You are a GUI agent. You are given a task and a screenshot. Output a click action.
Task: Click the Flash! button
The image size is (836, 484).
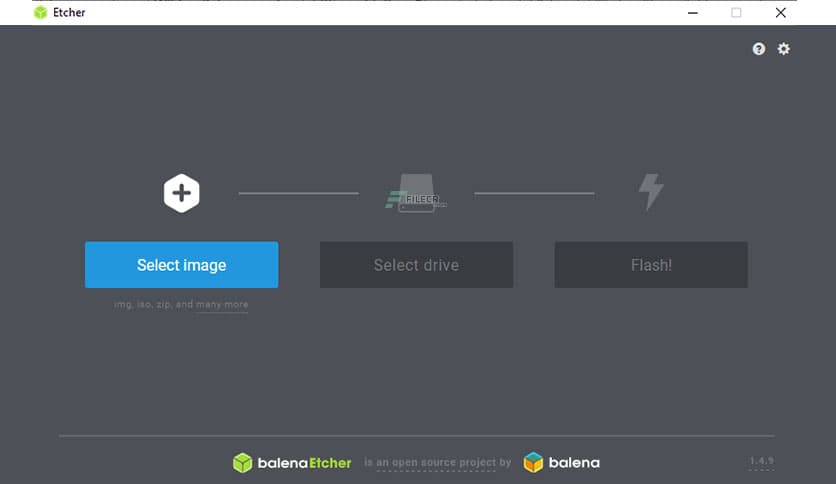coord(651,265)
